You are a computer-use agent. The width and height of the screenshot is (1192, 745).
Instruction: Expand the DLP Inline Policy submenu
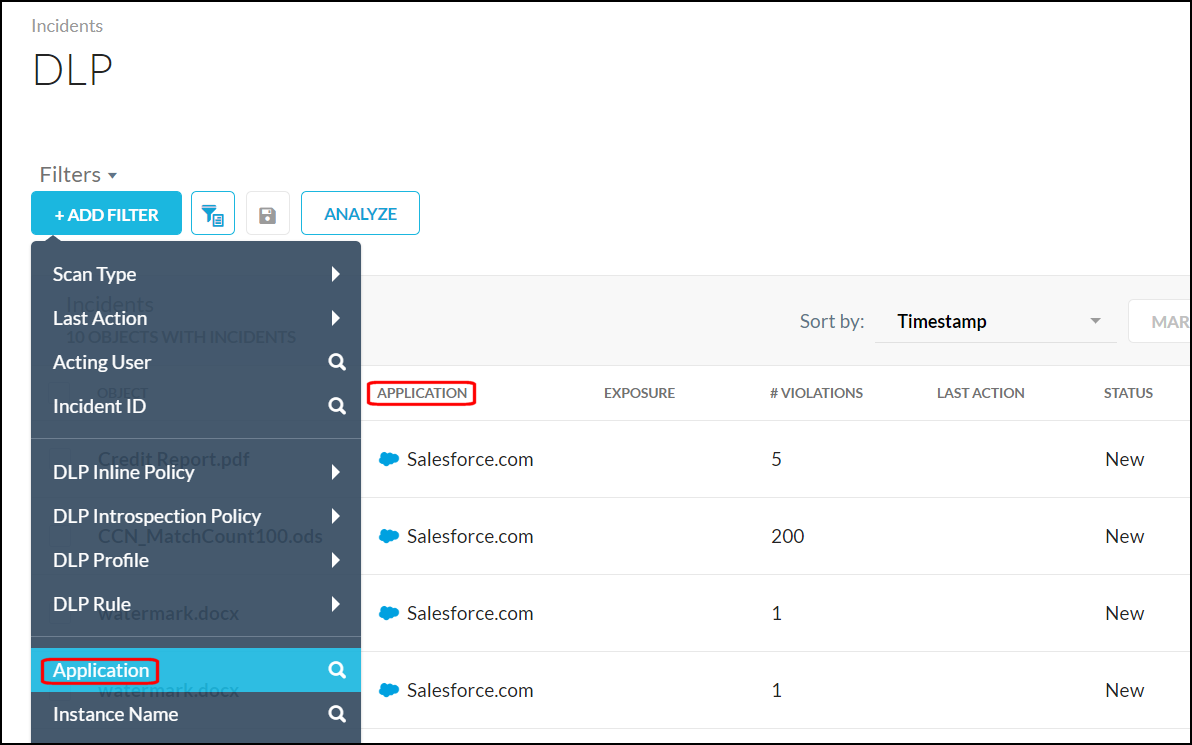pyautogui.click(x=336, y=472)
